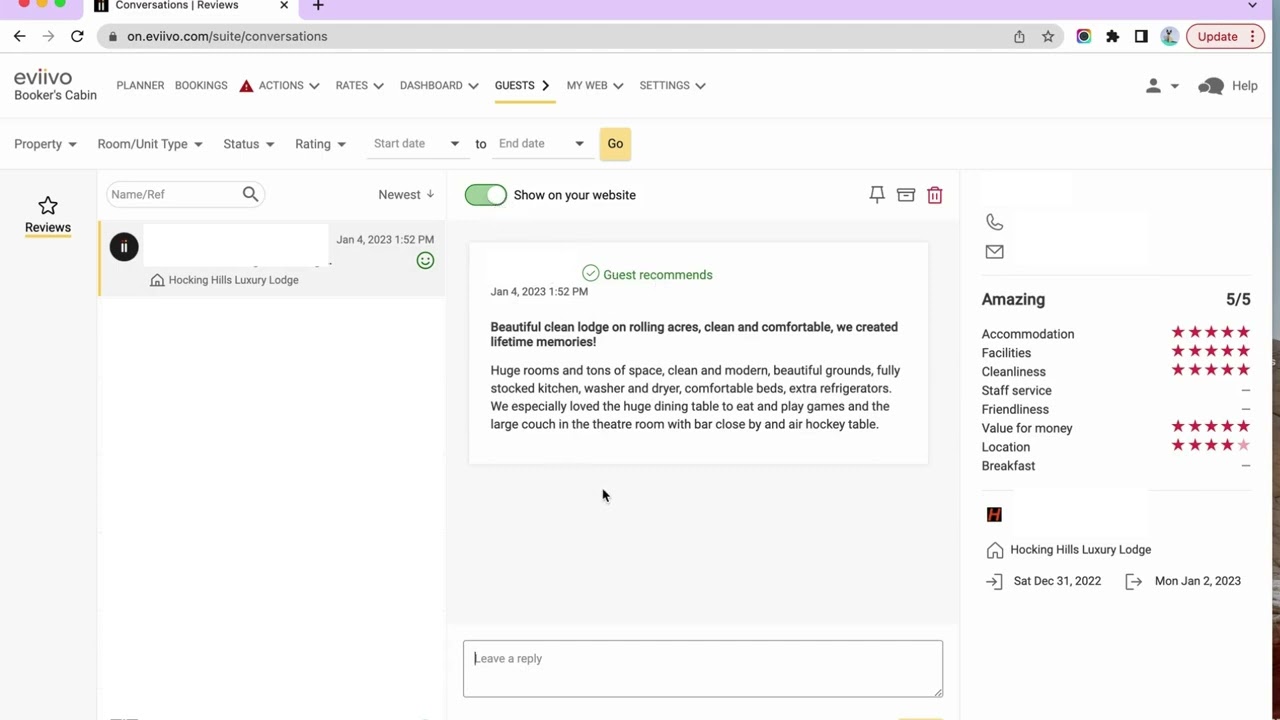
Task: Expand the Rates menu
Action: [359, 86]
